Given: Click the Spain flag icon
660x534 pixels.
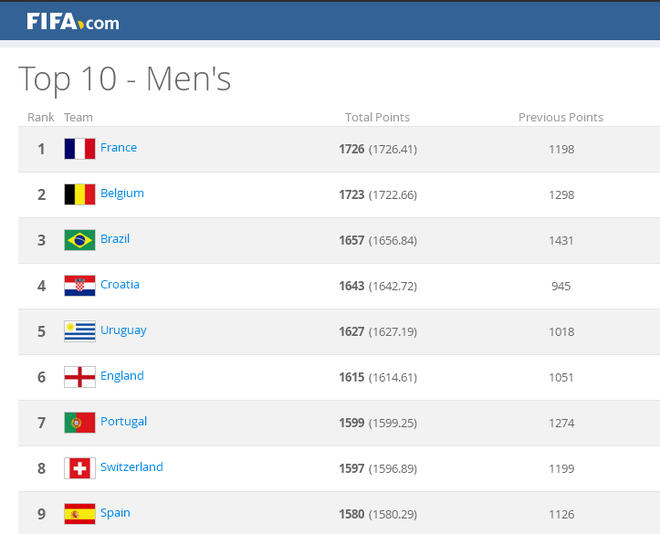Looking at the screenshot, I should coord(80,514).
